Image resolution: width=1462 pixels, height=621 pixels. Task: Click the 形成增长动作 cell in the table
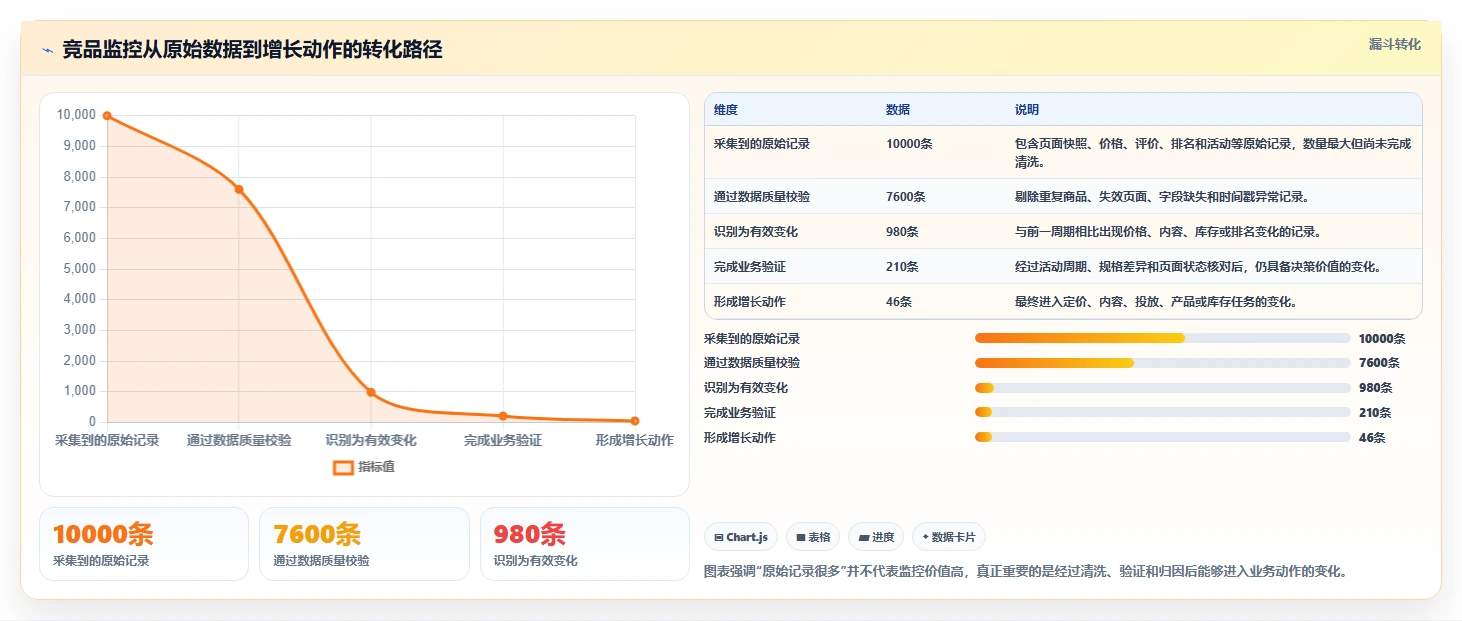click(x=750, y=302)
